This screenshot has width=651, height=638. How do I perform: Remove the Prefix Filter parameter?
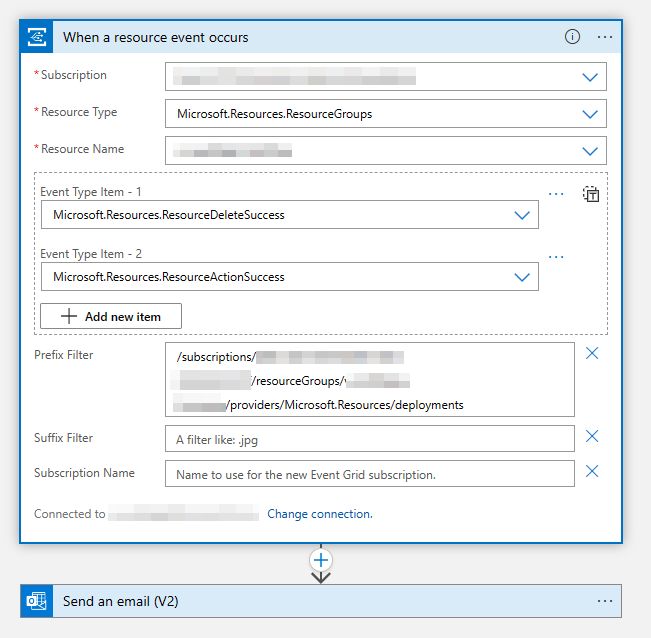click(592, 353)
